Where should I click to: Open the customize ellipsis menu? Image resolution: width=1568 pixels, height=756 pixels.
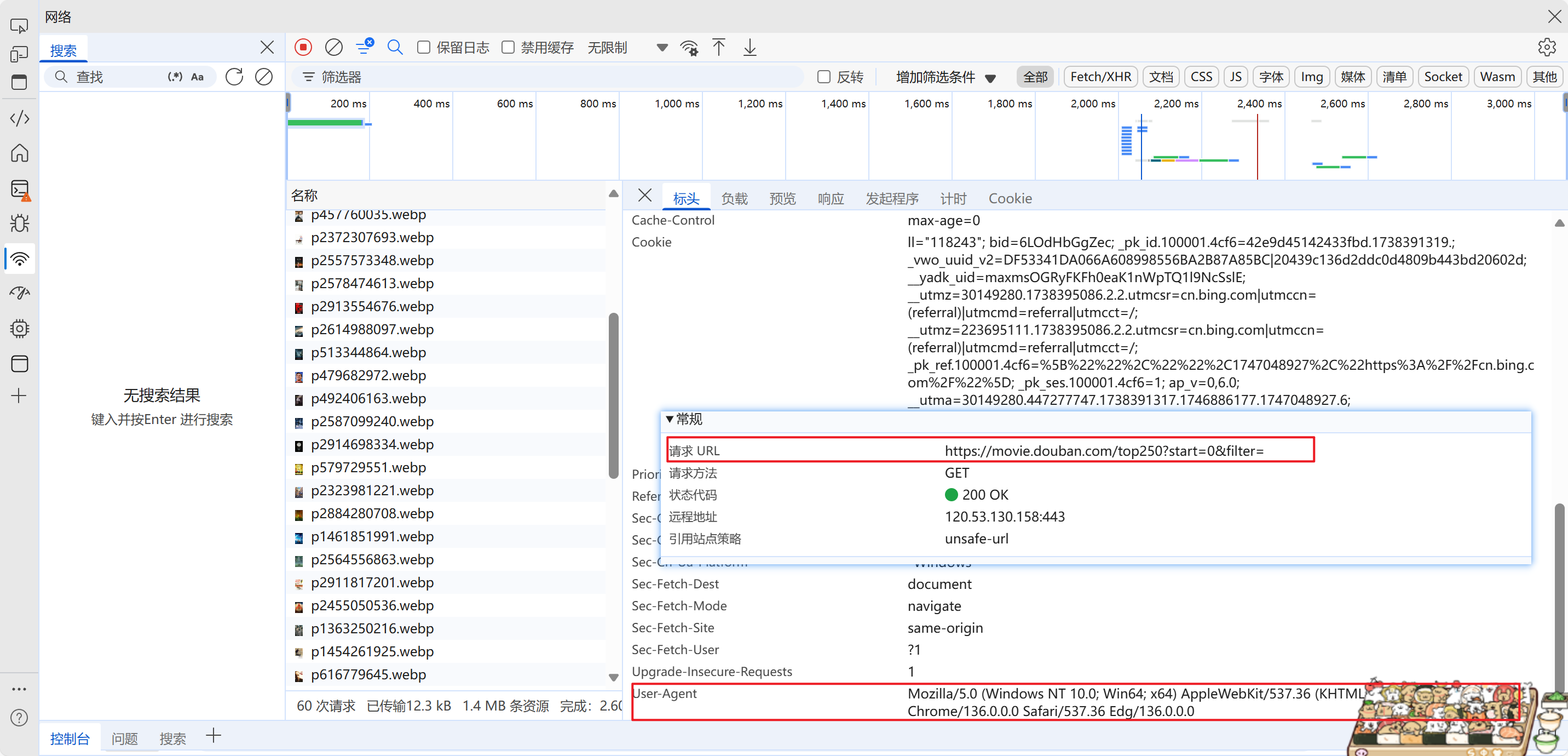[19, 689]
